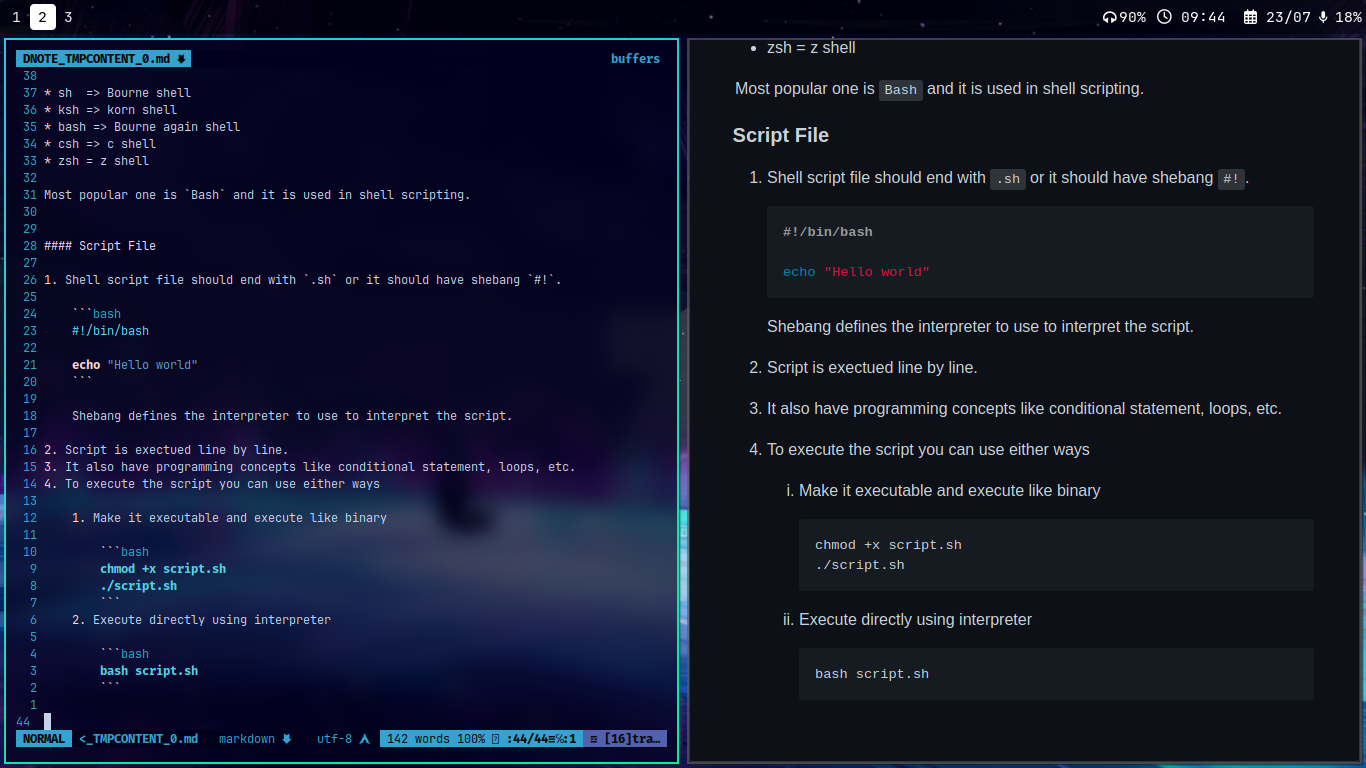Click the NORMAL mode indicator in statusline
Screen dimensions: 1366x768
[x=43, y=739]
